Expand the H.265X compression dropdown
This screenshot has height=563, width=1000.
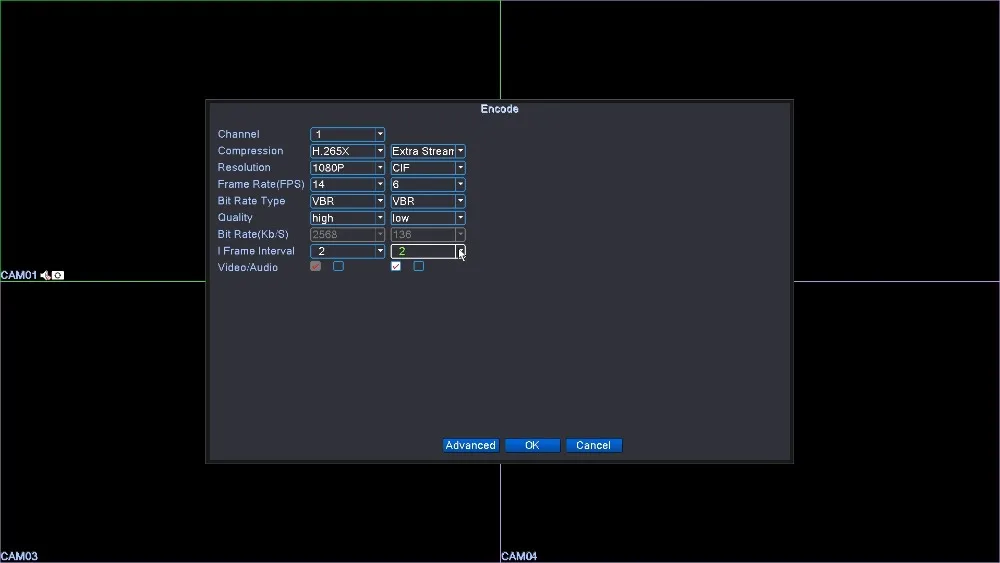click(347, 151)
